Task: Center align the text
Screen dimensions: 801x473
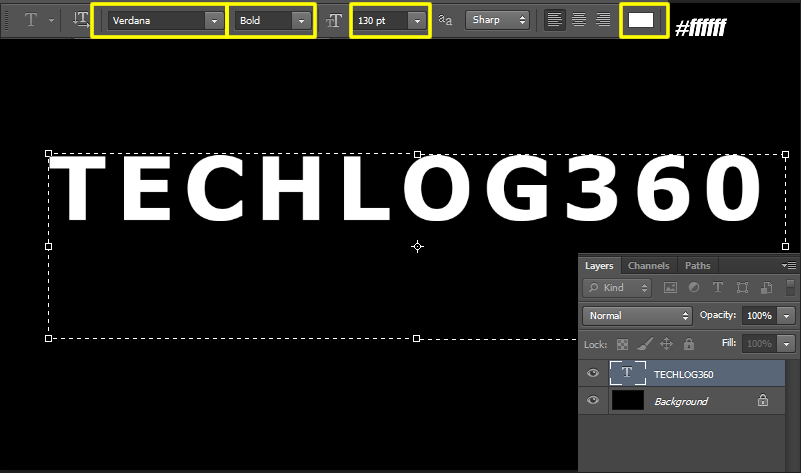Action: (579, 20)
